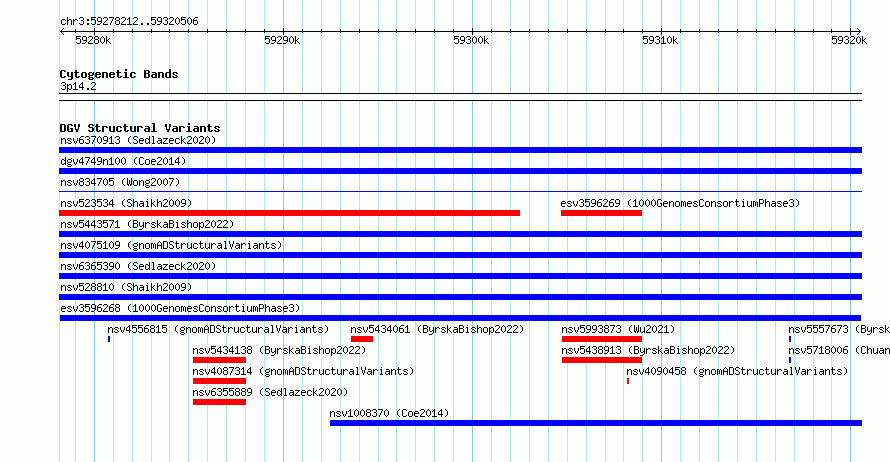Select the dgv4749n100 (Coe2014) label
Image resolution: width=890 pixels, height=462 pixels.
point(123,161)
